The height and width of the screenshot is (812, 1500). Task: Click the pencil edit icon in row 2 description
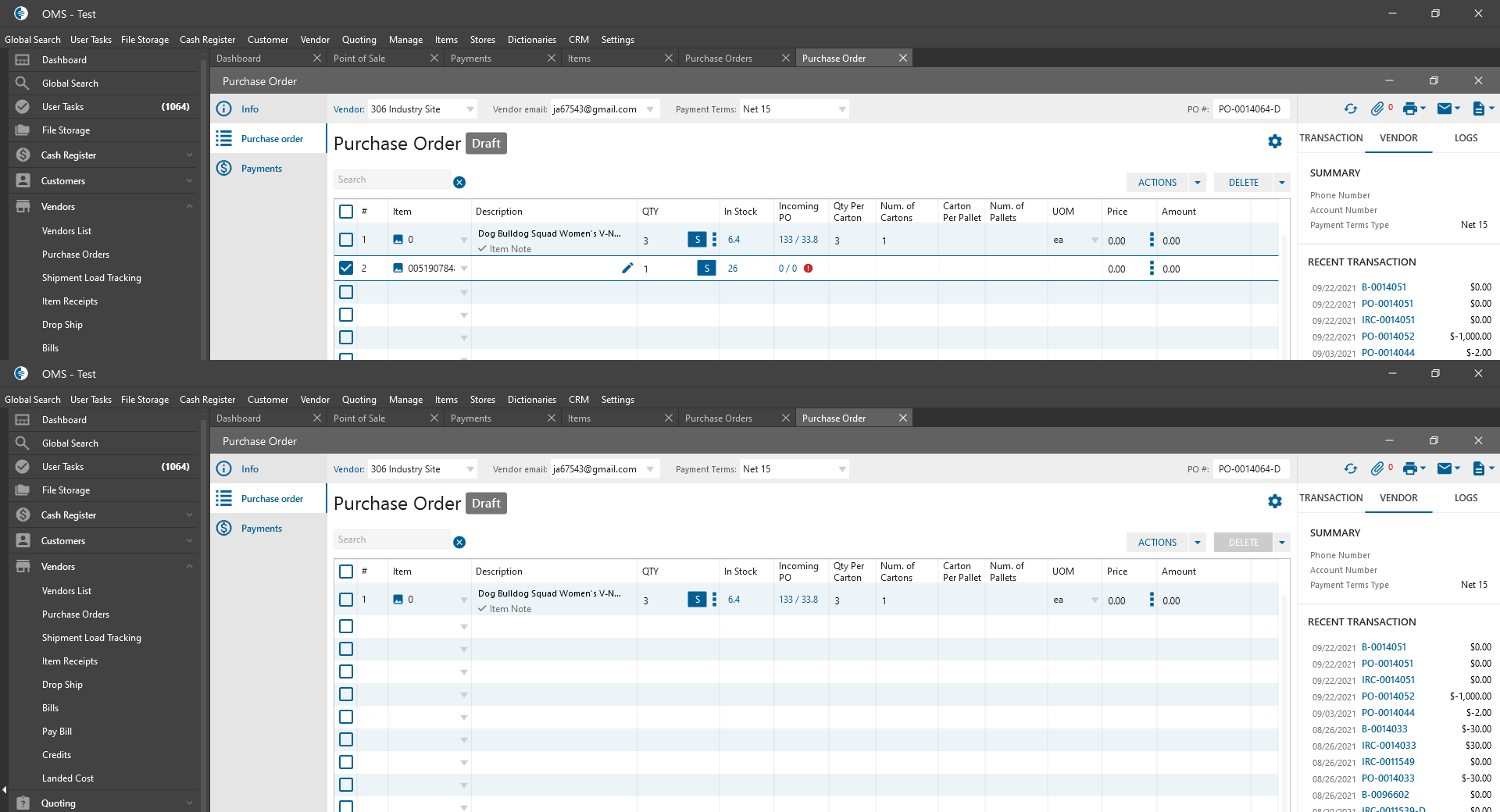click(x=627, y=269)
